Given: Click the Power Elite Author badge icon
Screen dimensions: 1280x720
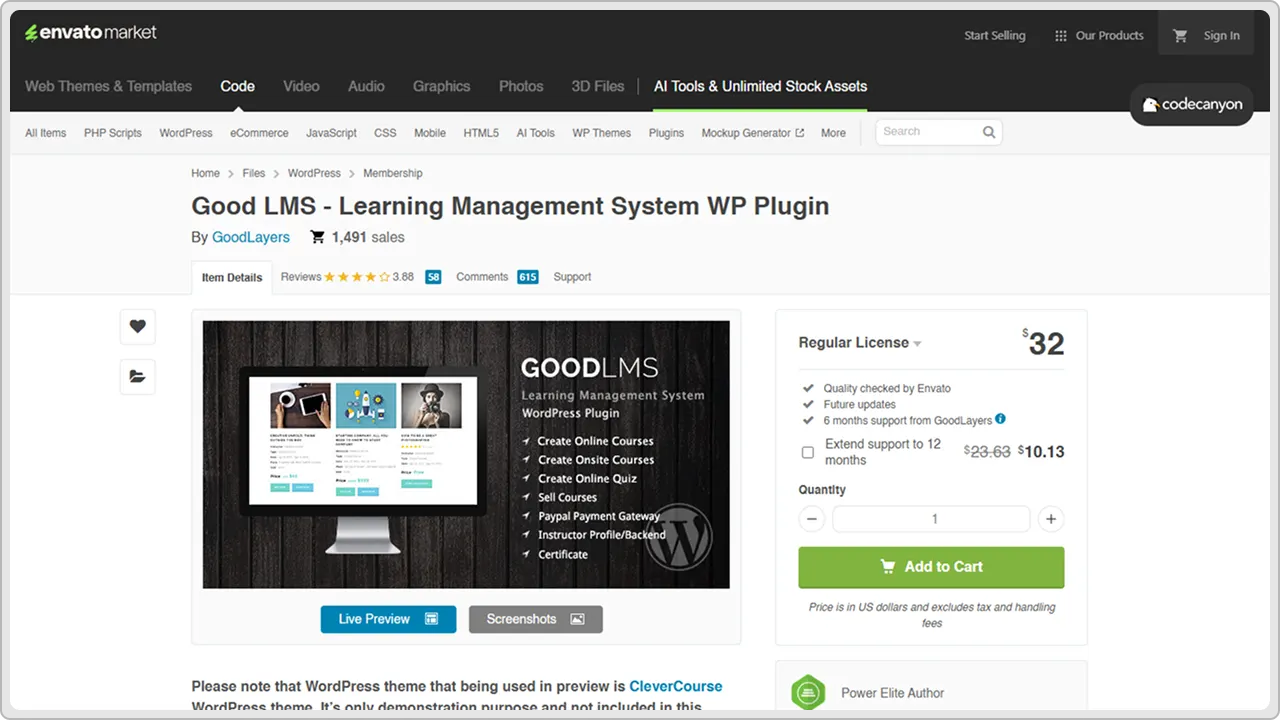Looking at the screenshot, I should pyautogui.click(x=808, y=693).
